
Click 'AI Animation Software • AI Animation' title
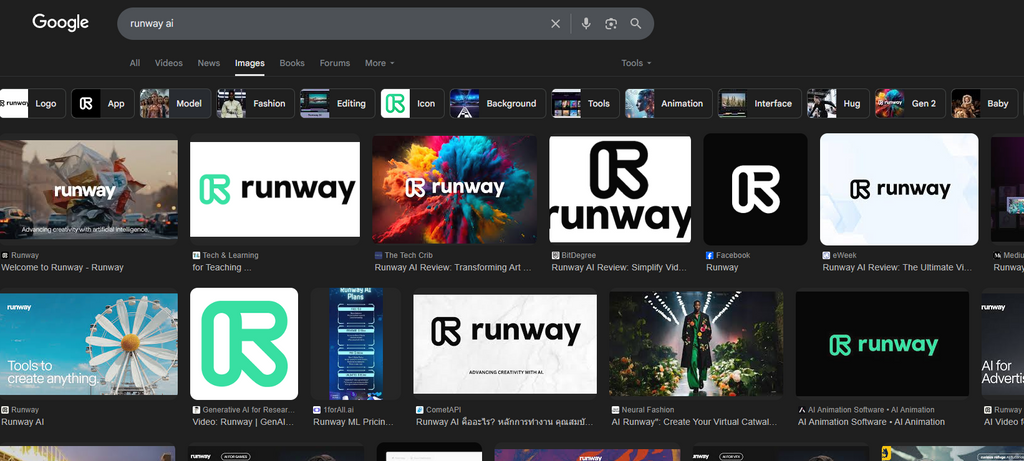tap(871, 422)
